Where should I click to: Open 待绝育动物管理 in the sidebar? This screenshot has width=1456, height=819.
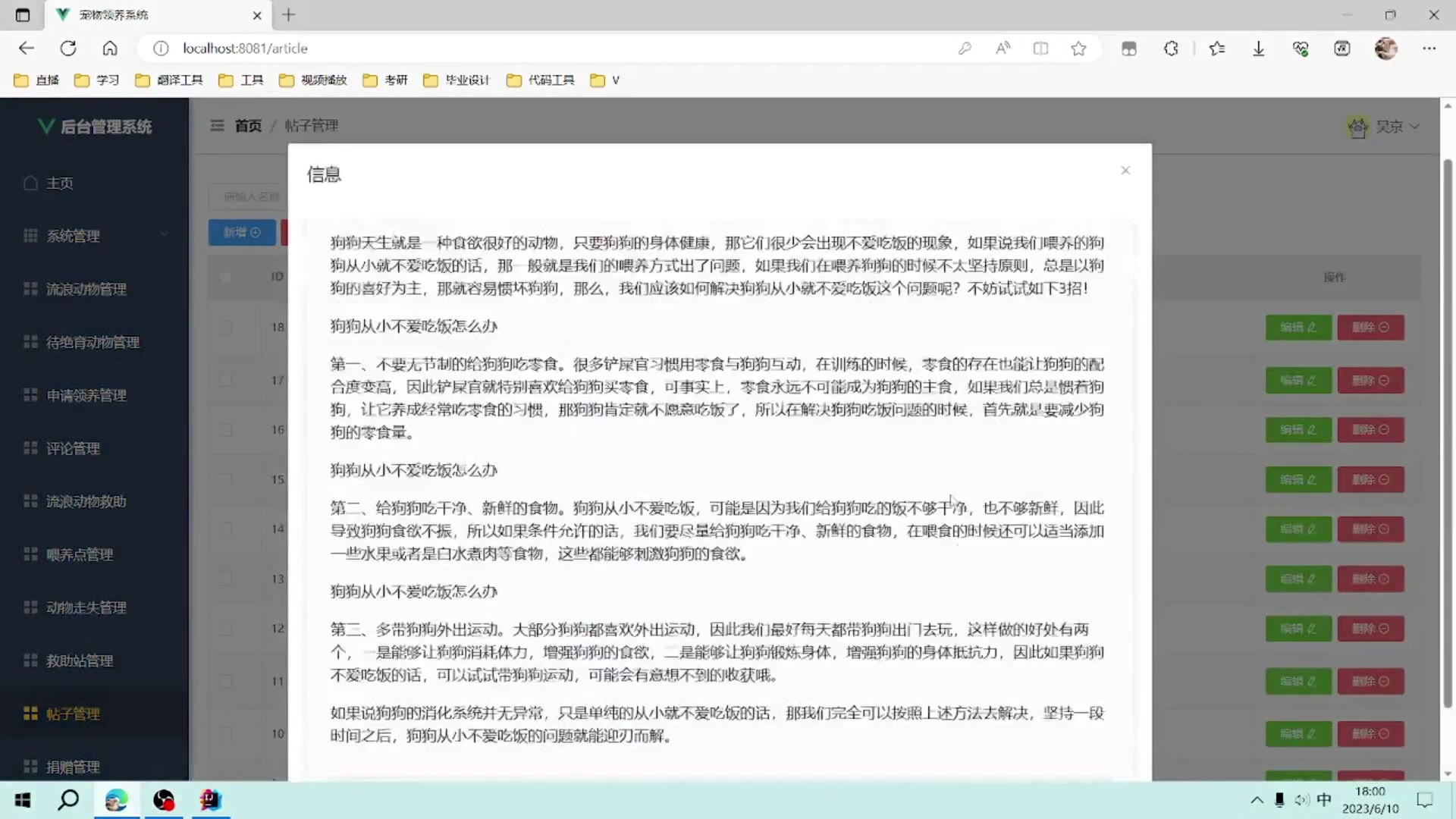pos(94,343)
